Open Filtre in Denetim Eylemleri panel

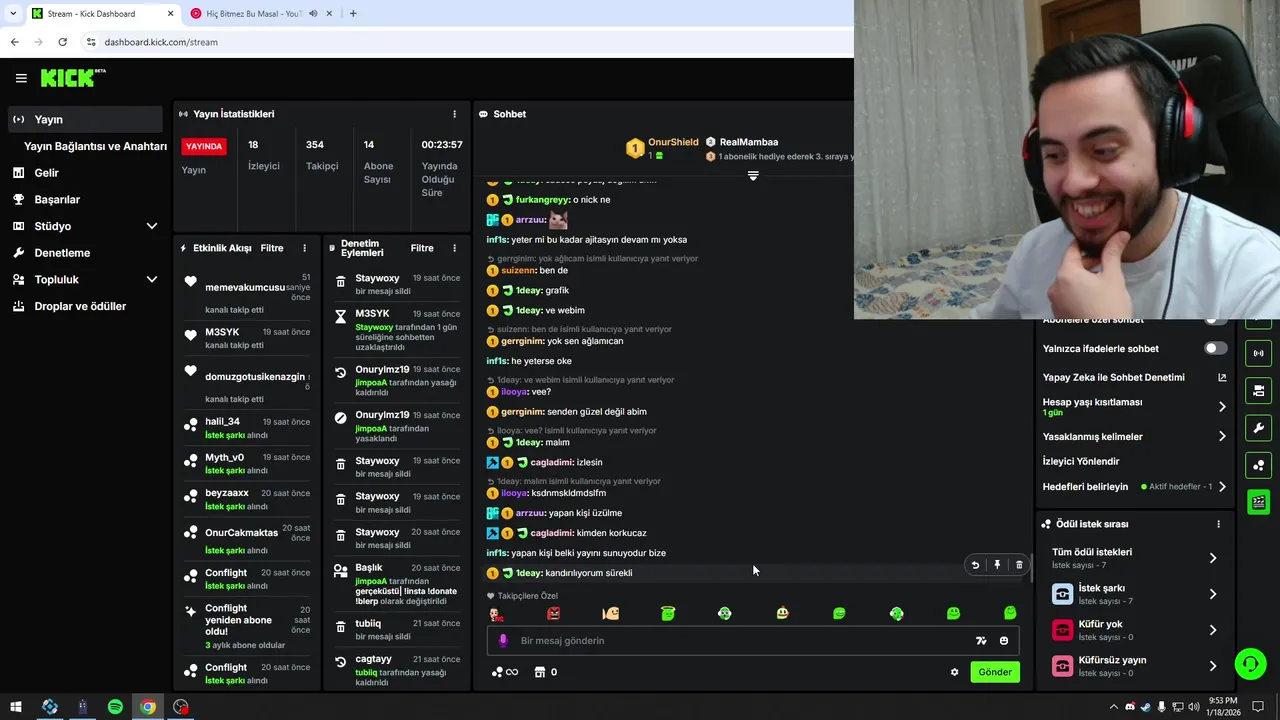click(x=422, y=248)
